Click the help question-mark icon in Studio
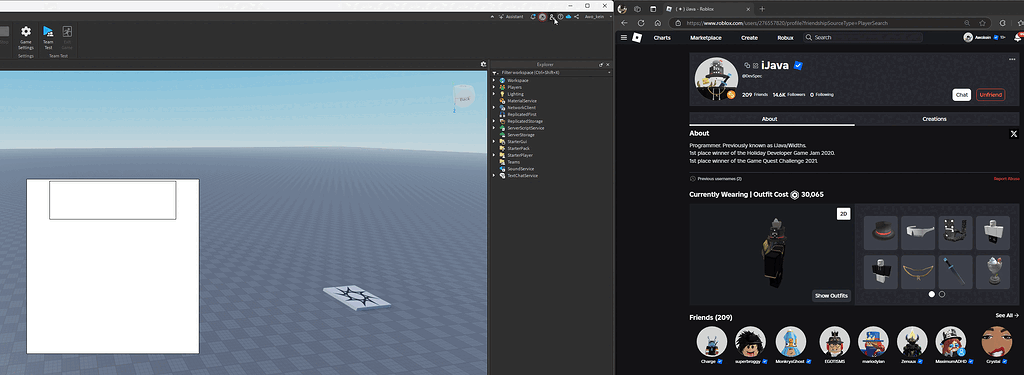The image size is (1024, 375). (x=560, y=16)
